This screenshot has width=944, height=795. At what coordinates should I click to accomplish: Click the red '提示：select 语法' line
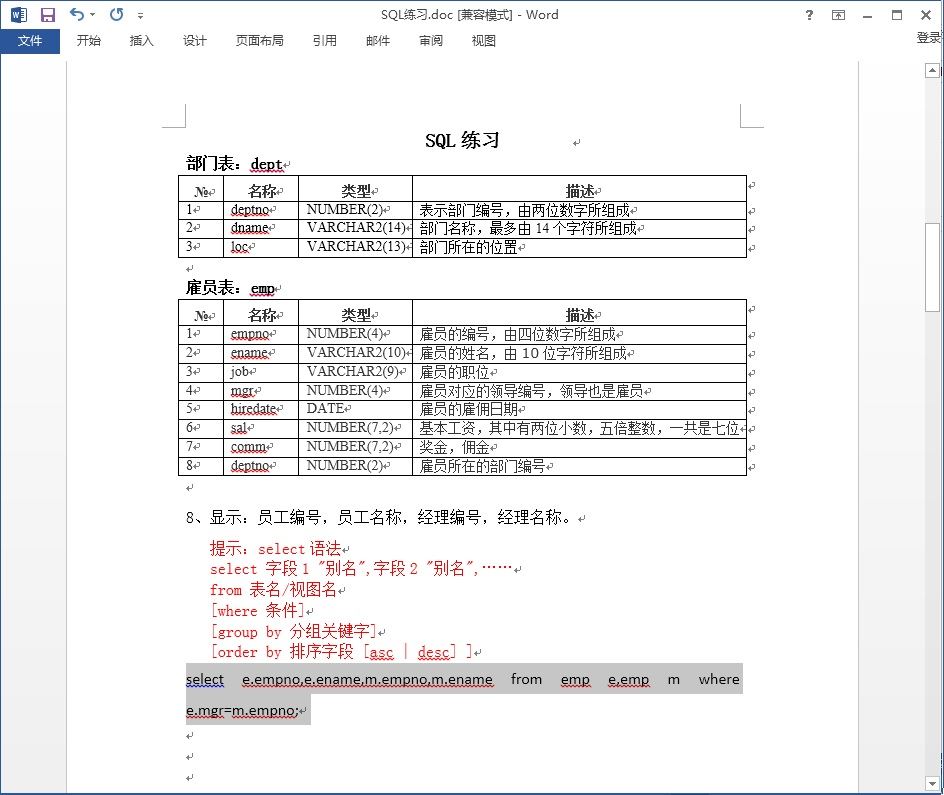click(275, 548)
